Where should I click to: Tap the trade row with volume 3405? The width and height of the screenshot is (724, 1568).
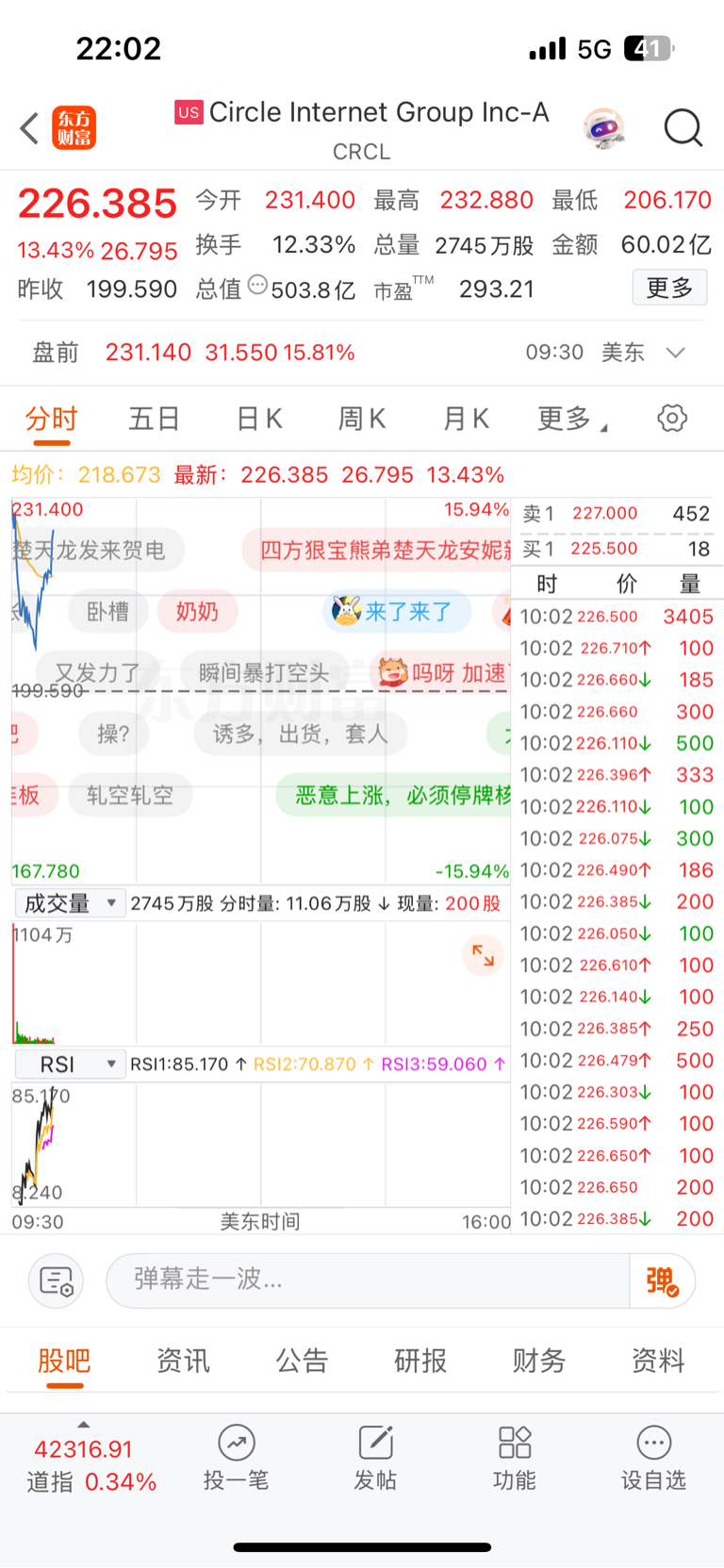pyautogui.click(x=617, y=617)
